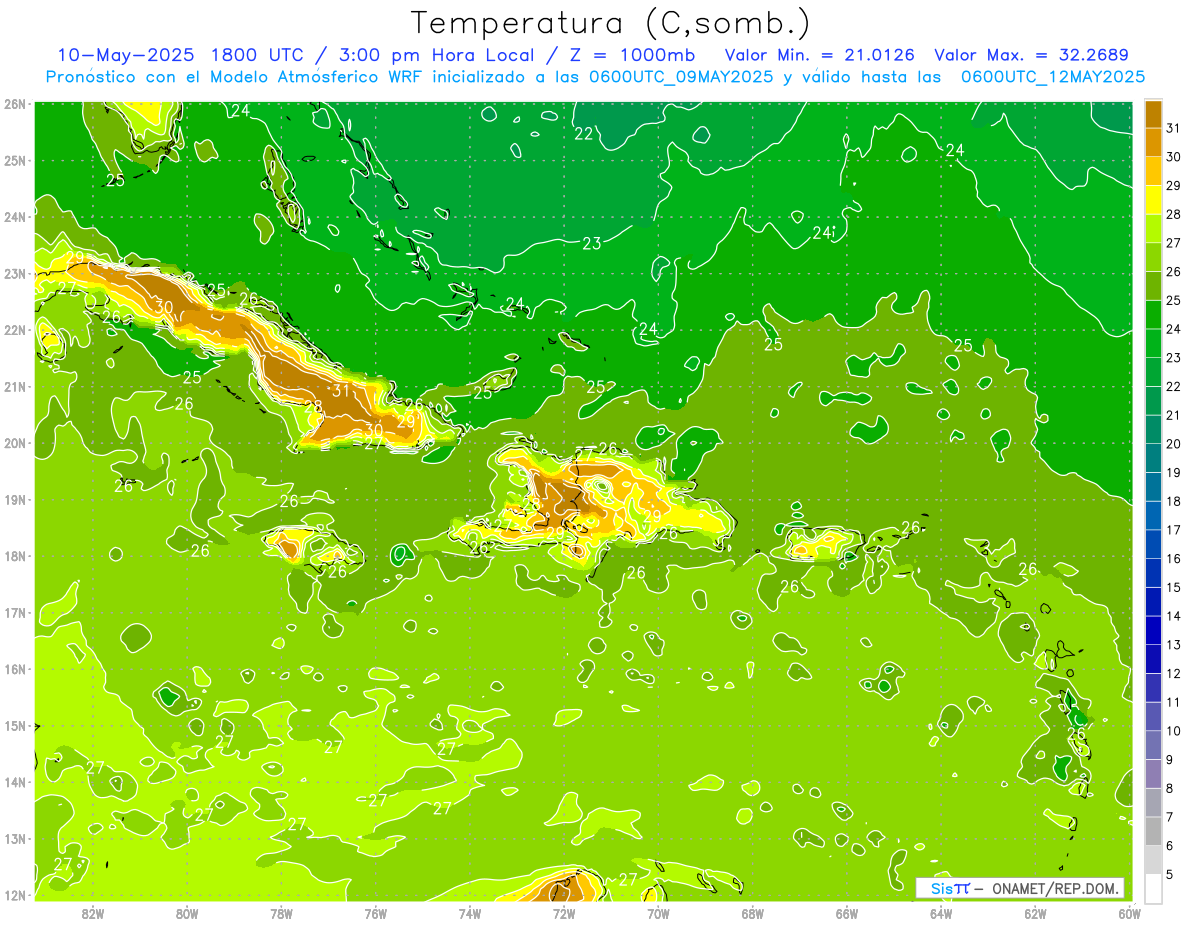Click the blue color bar segment between 15 and 16
Viewport: 1200px width, 927px height.
pos(1153,573)
